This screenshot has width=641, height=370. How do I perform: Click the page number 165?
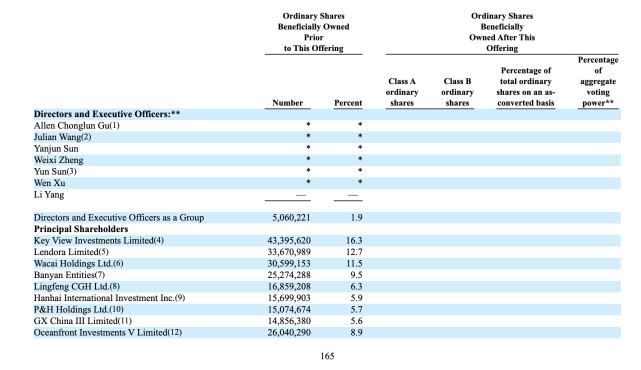click(327, 356)
